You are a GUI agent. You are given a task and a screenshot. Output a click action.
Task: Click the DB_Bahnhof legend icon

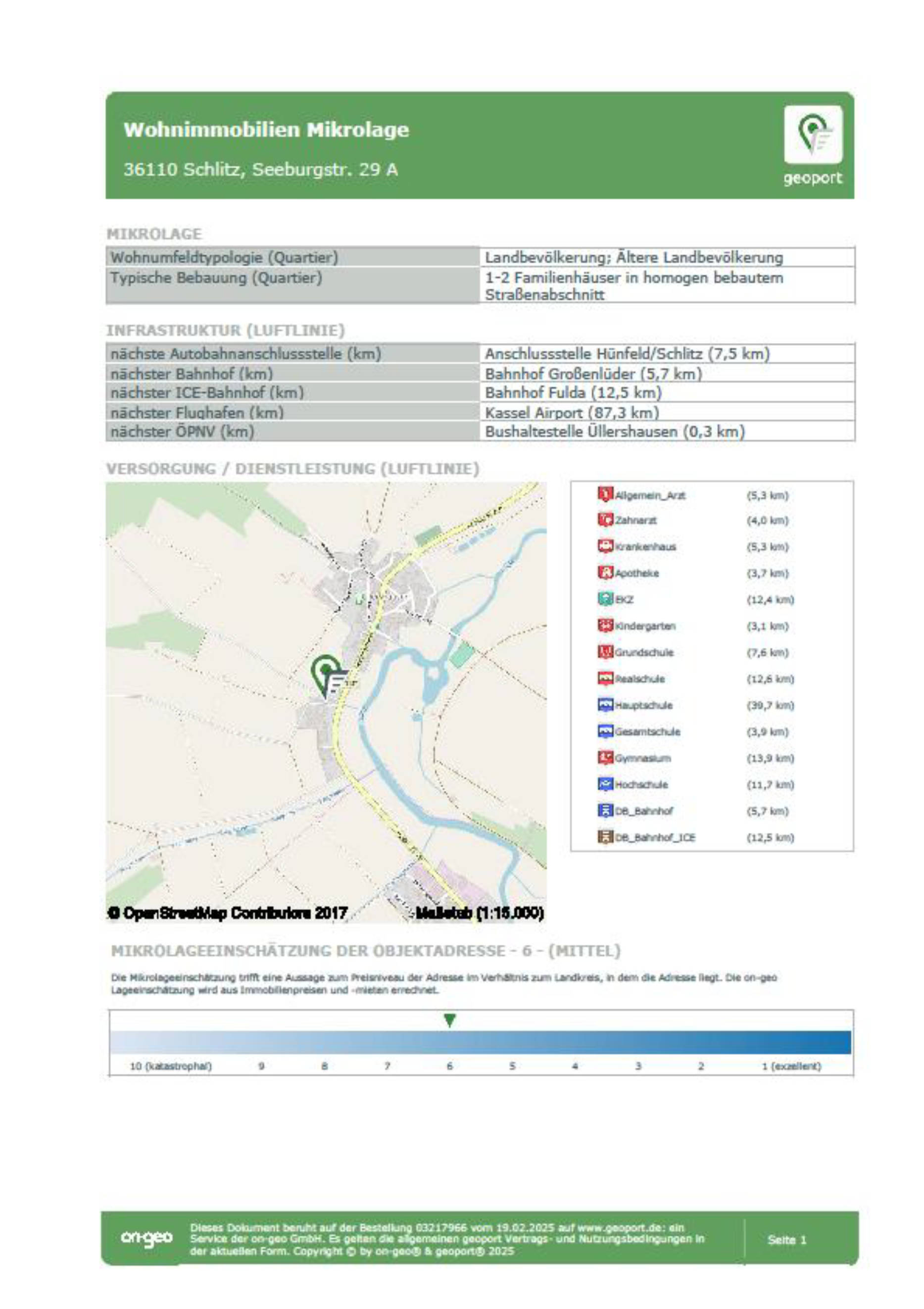pyautogui.click(x=604, y=810)
